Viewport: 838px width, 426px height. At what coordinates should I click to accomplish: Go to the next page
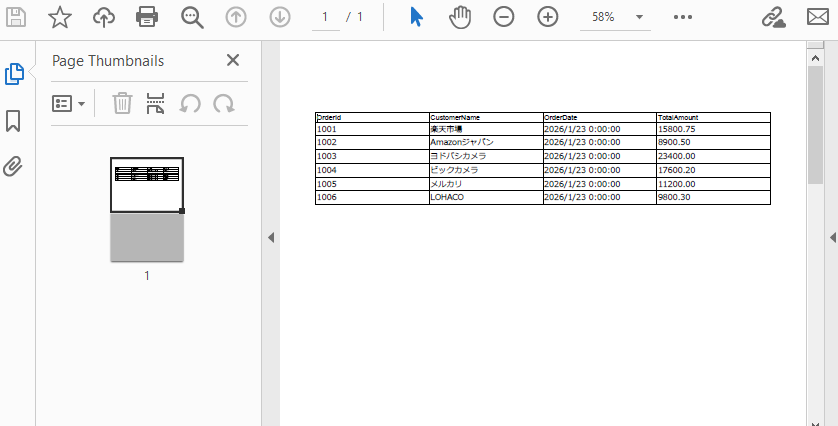(280, 17)
